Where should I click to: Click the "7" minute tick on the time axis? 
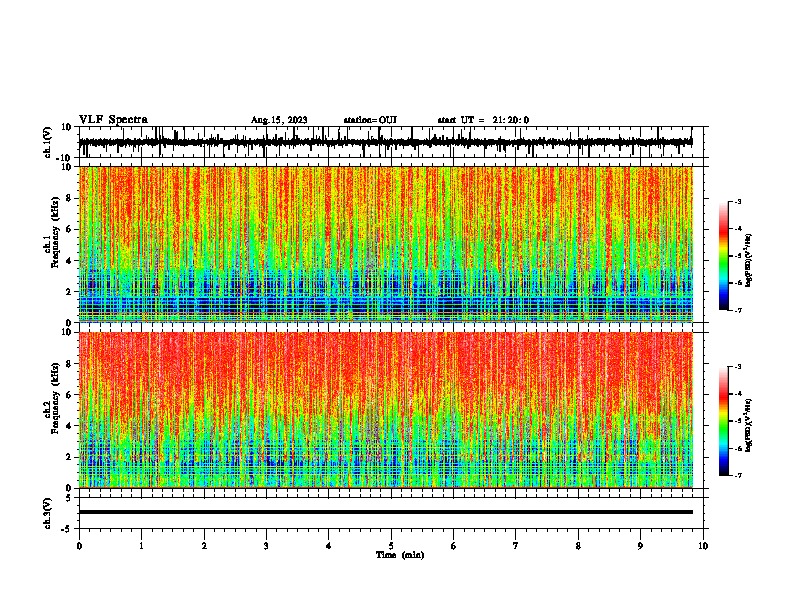516,546
